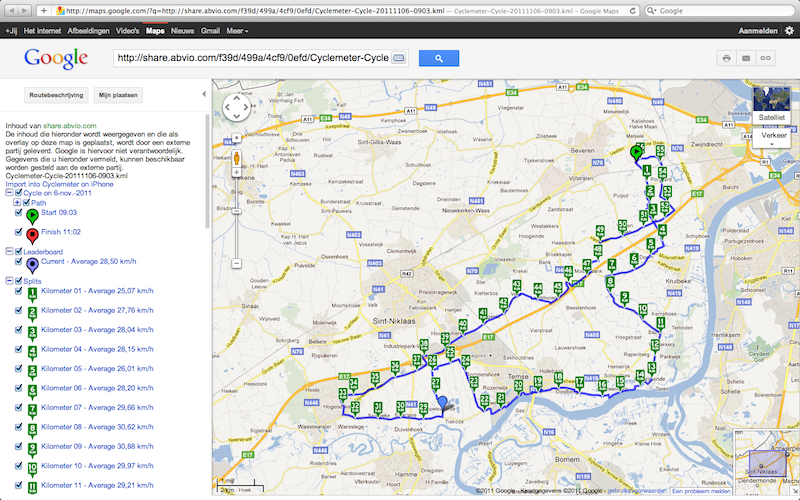
Task: Click the link chain icon
Action: [x=765, y=58]
